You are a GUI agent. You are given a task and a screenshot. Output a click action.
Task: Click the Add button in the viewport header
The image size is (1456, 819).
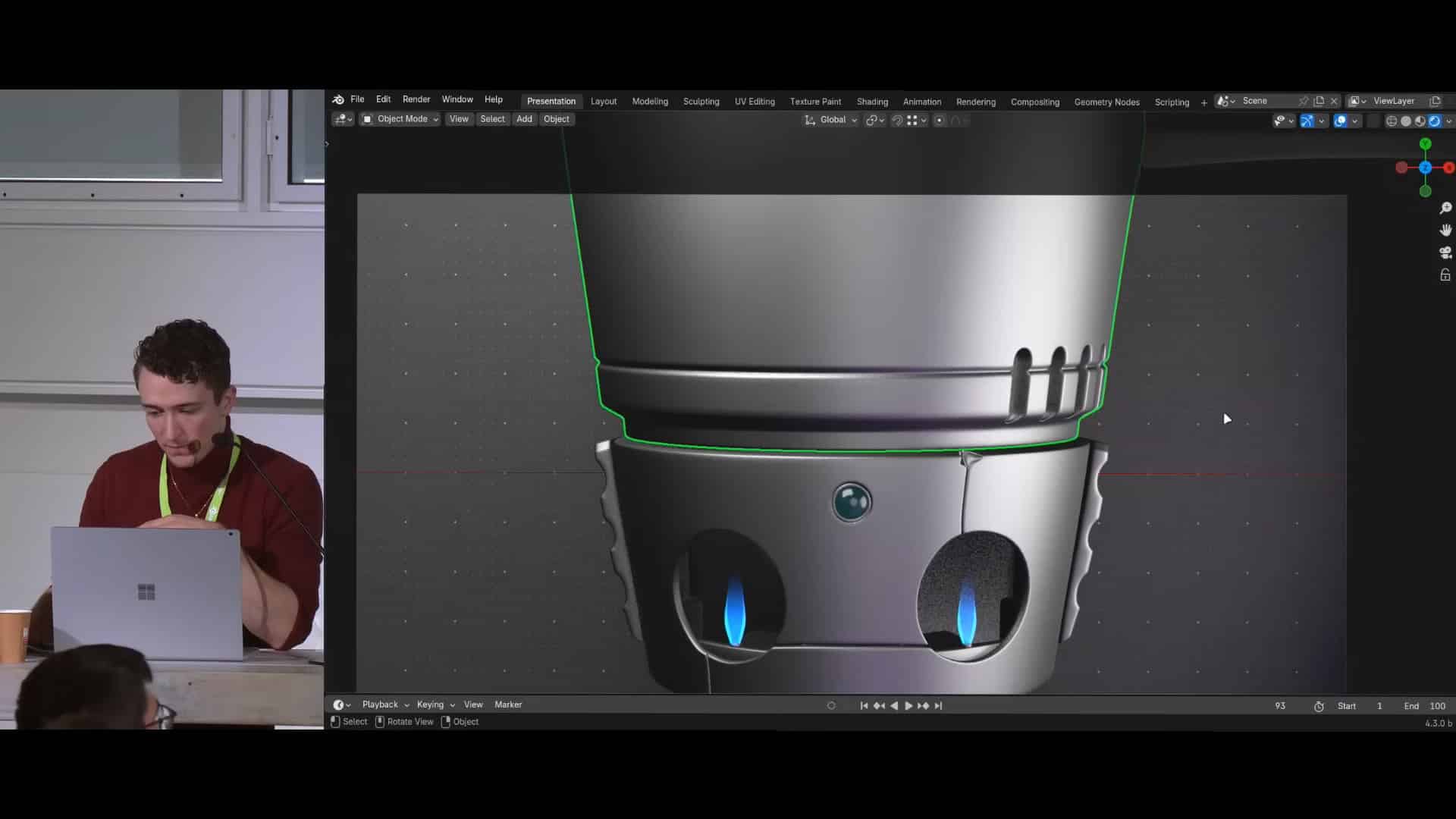click(x=524, y=119)
